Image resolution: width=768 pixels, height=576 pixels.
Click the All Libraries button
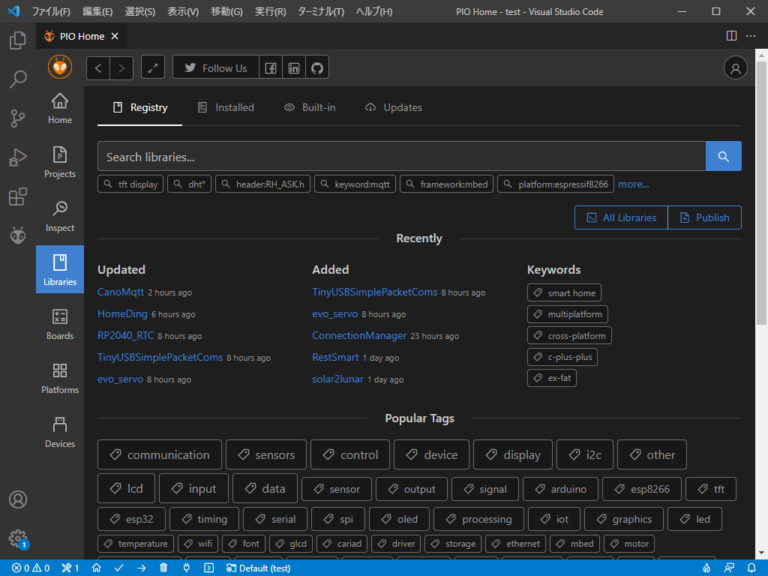point(621,217)
